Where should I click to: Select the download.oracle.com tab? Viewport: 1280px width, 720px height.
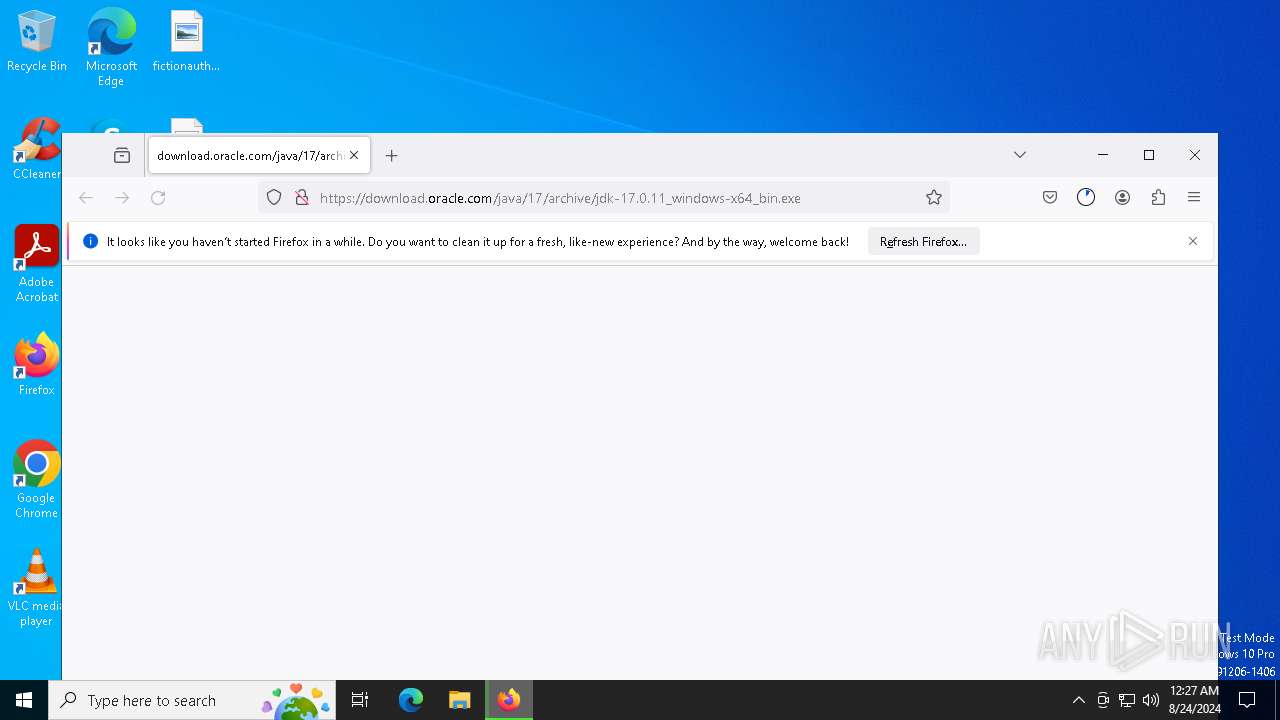[x=259, y=155]
